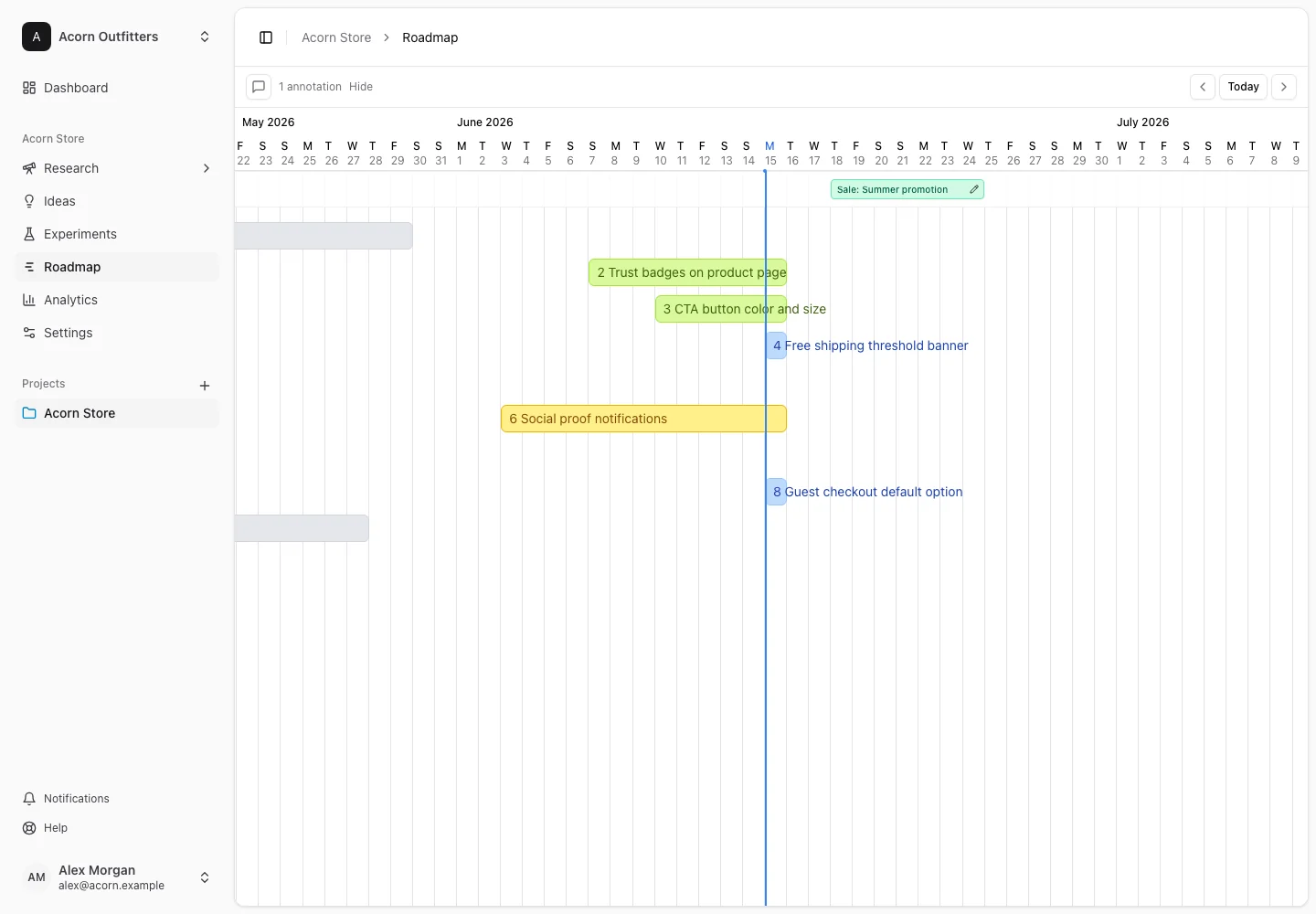The width and height of the screenshot is (1316, 914).
Task: Select the Trust badges on product page bar
Action: [687, 272]
